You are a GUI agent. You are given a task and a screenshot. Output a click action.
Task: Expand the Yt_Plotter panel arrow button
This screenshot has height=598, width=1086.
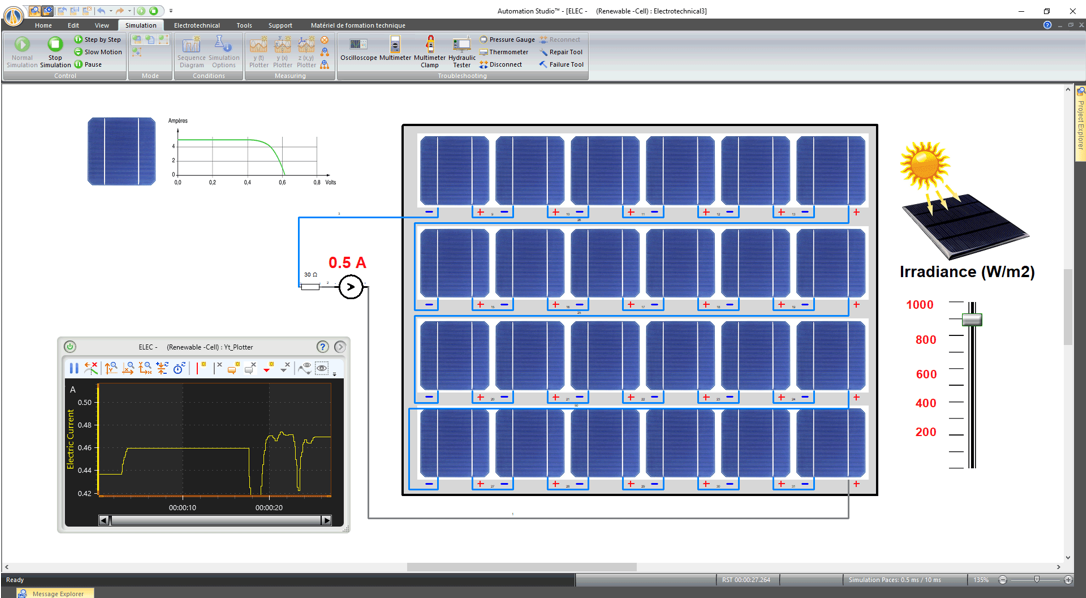pyautogui.click(x=340, y=347)
